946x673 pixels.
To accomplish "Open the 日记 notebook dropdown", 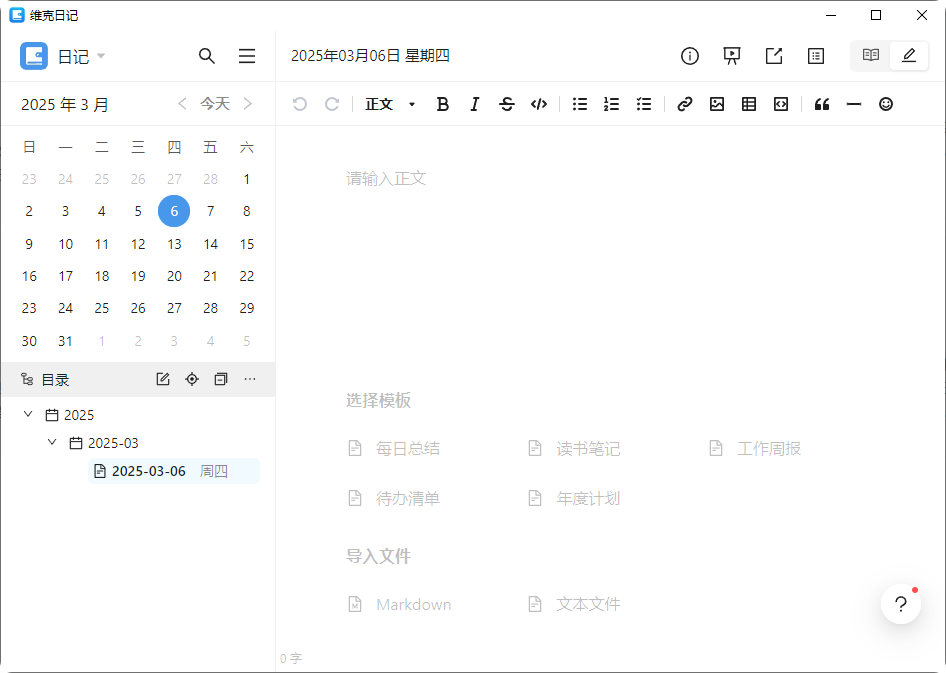I will 81,56.
